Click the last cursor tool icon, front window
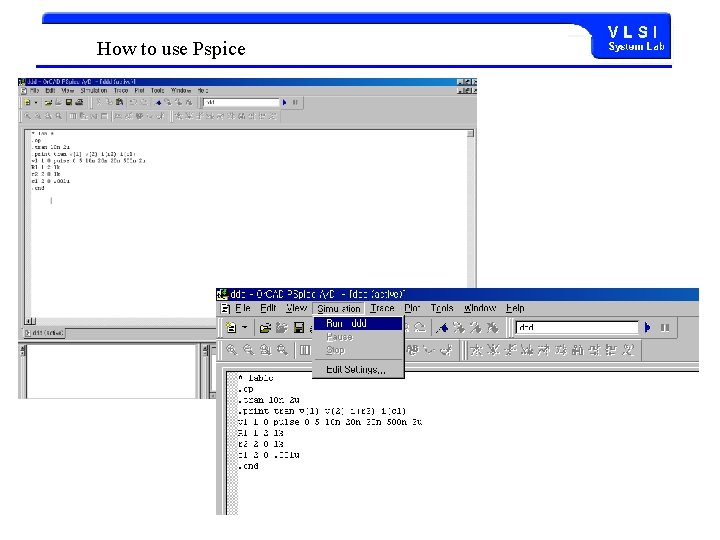 628,350
